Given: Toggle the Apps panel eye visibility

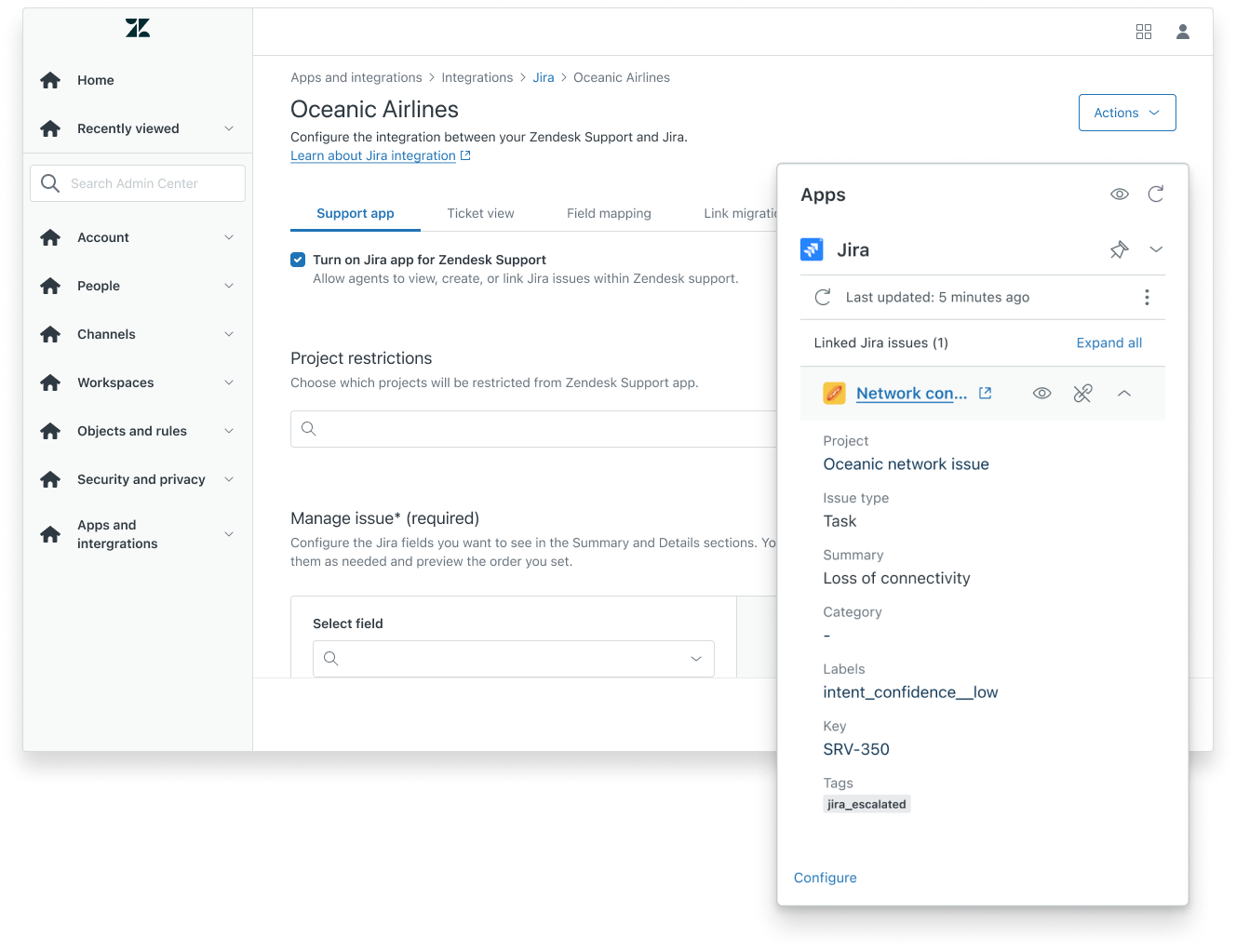Looking at the screenshot, I should (1120, 194).
